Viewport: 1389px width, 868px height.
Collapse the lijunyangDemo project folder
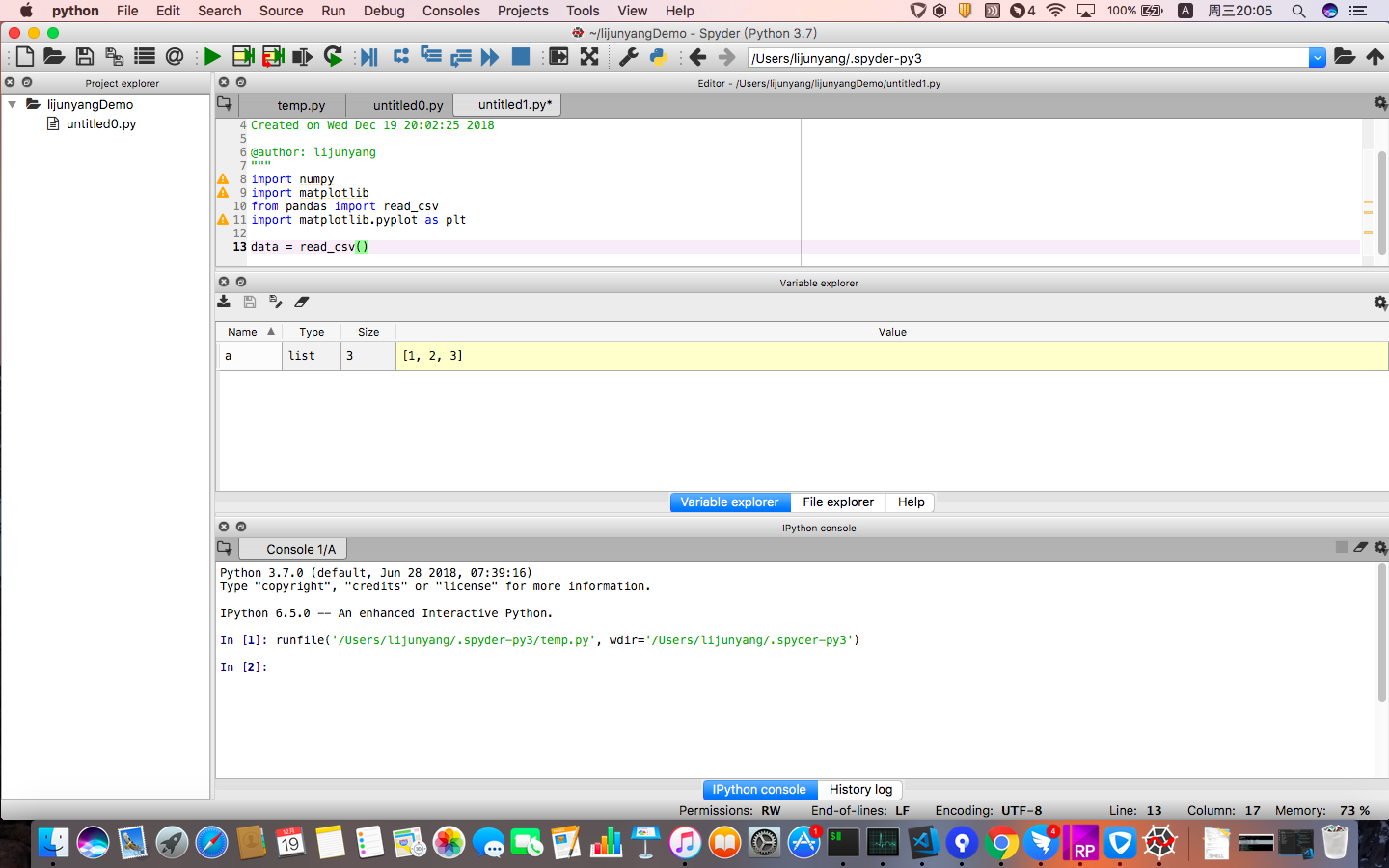pos(13,104)
